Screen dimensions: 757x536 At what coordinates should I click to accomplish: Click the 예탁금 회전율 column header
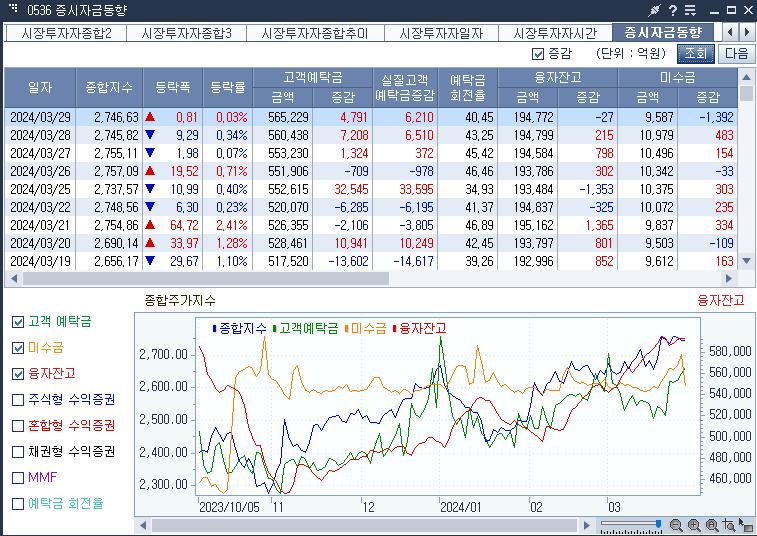pyautogui.click(x=467, y=87)
